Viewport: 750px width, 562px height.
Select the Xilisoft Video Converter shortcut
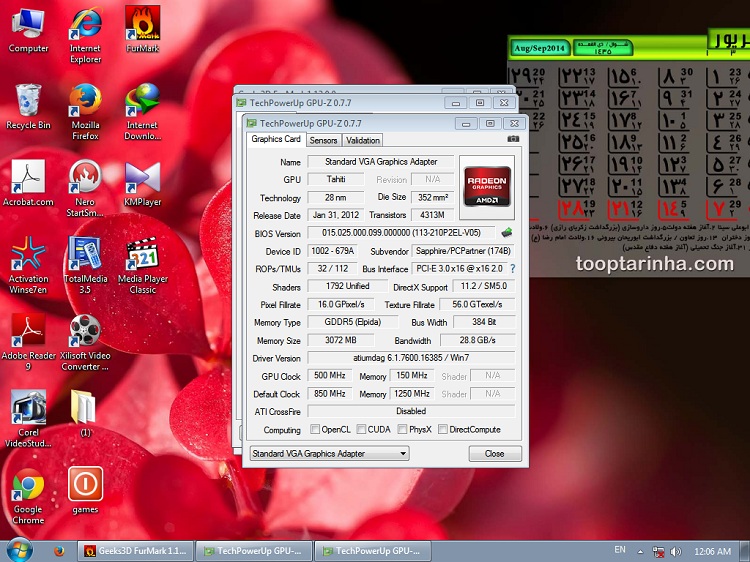tap(85, 342)
